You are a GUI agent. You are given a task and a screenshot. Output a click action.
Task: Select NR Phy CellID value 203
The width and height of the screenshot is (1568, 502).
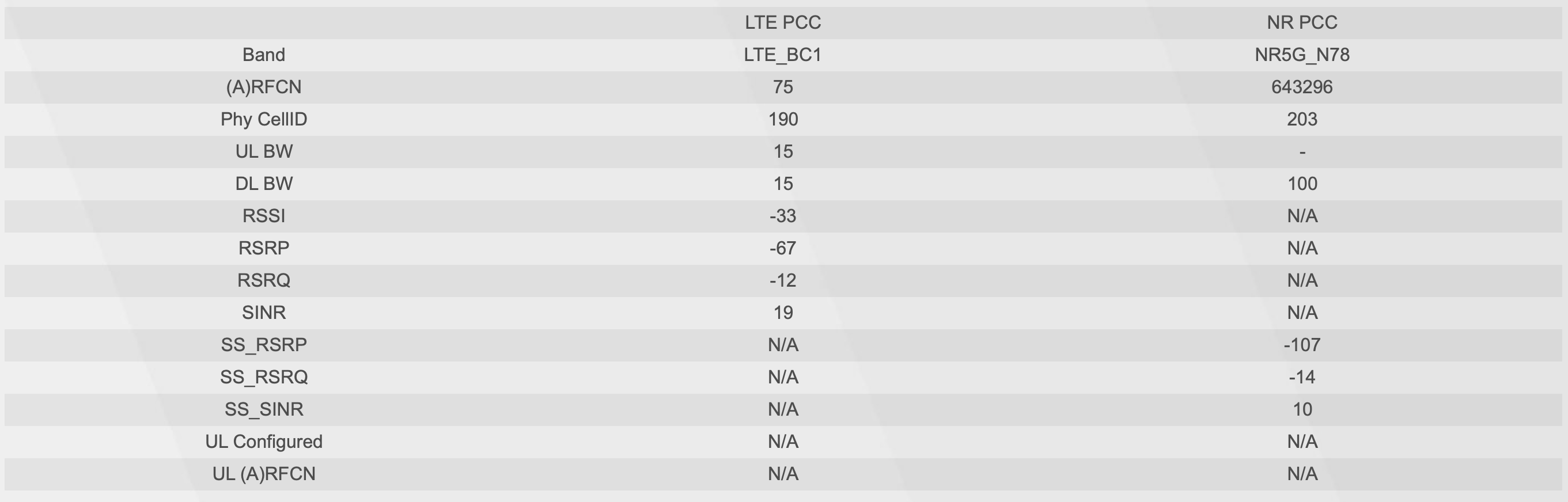point(1302,119)
